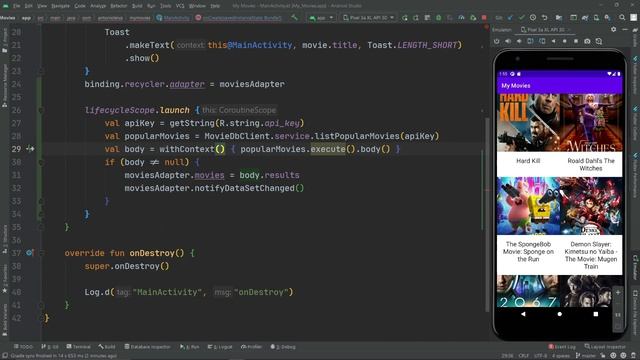Click the Git commit checkmark icon

(521, 18)
